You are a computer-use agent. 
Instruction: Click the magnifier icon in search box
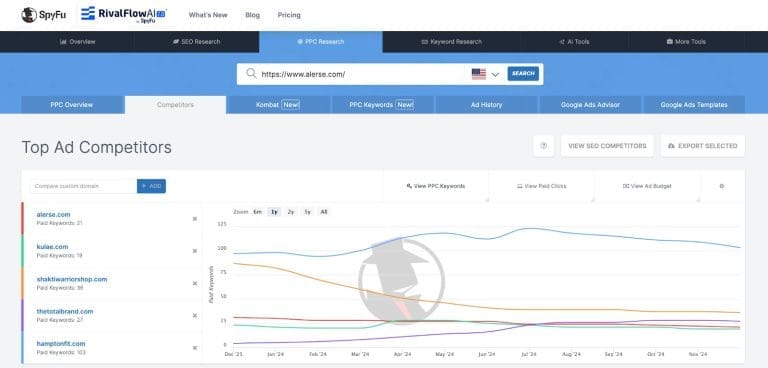pos(251,74)
